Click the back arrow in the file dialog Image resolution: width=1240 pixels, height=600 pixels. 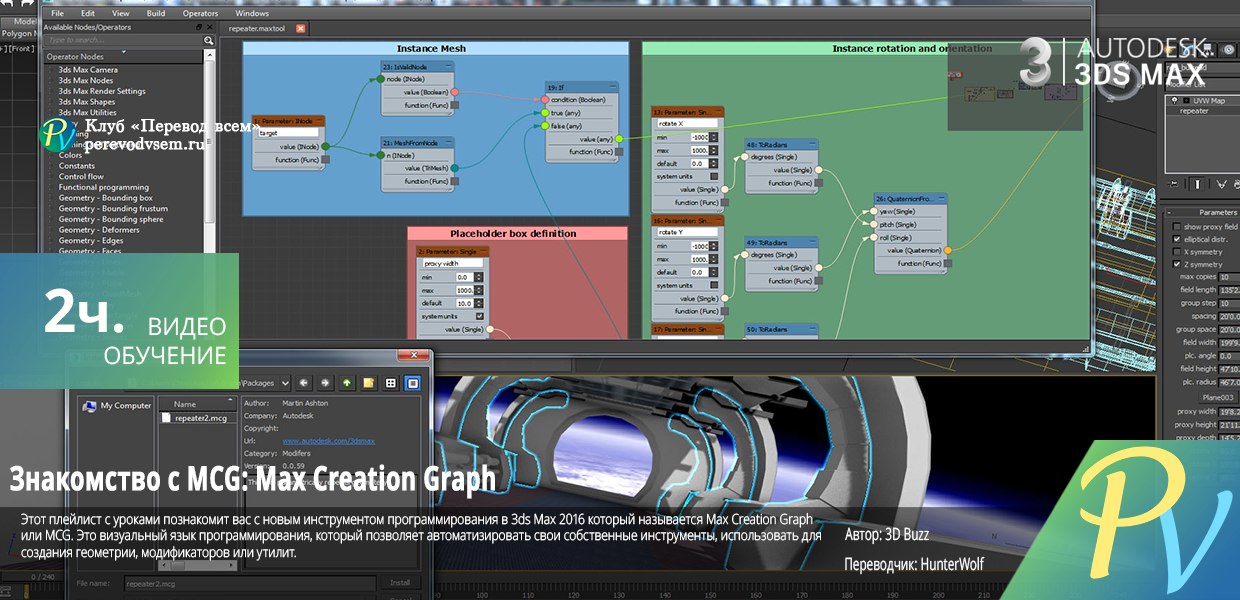304,382
